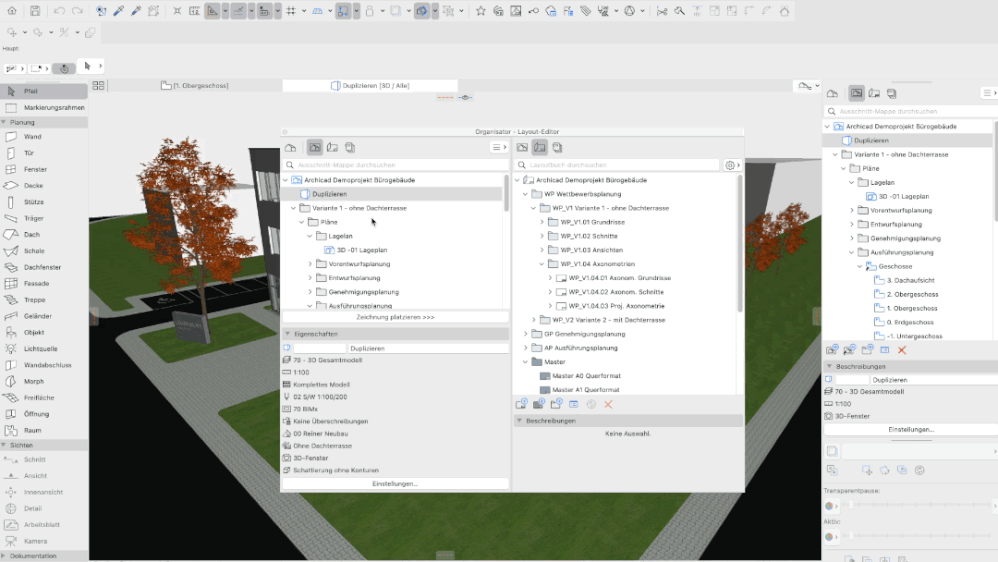Screen dimensions: 998x562
Task: Select the Treppe (stair) tool
Action: tap(34, 299)
